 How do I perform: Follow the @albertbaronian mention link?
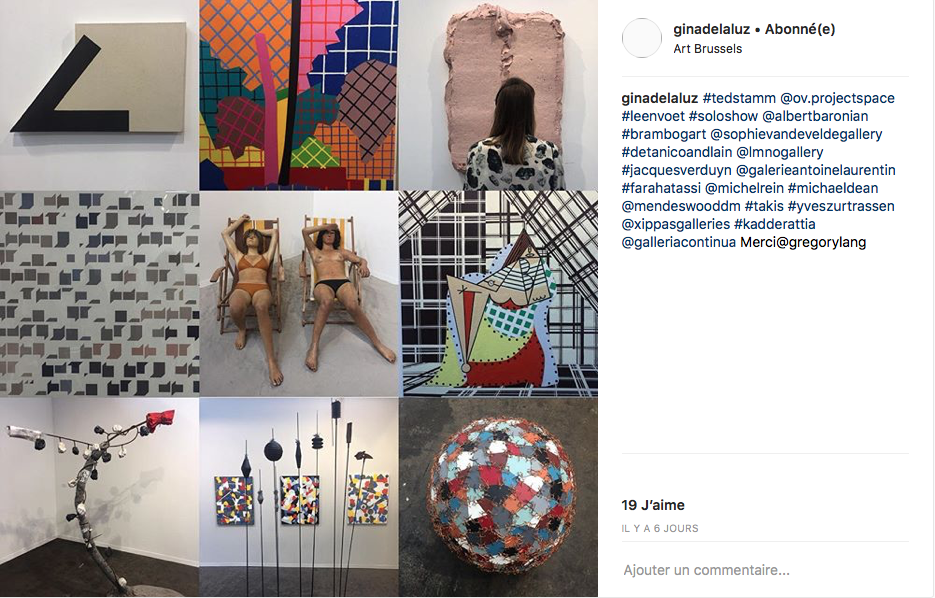[x=815, y=116]
